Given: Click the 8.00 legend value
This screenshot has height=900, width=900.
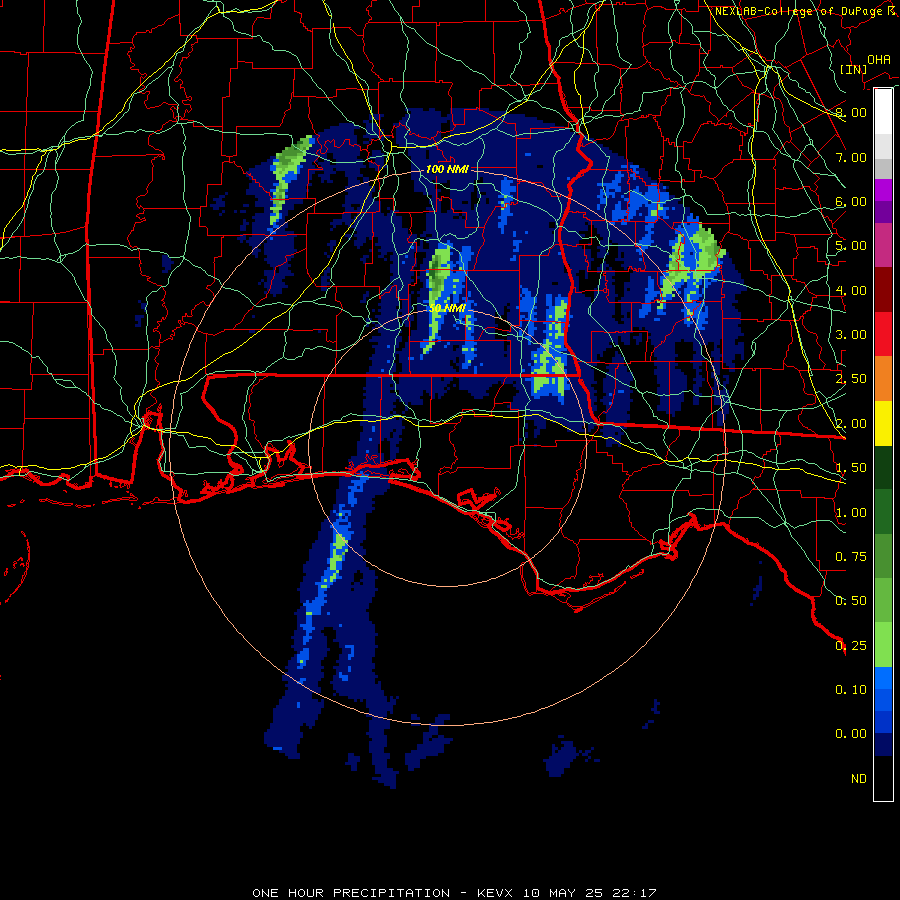Looking at the screenshot, I should pos(851,112).
